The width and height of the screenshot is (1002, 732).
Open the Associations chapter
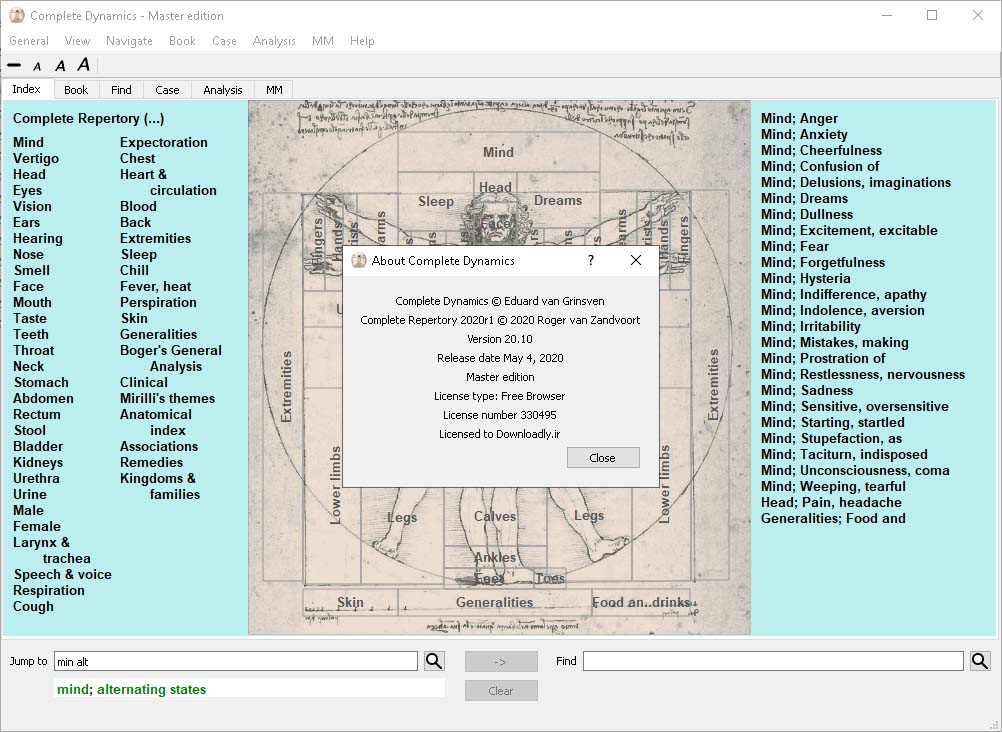click(158, 446)
